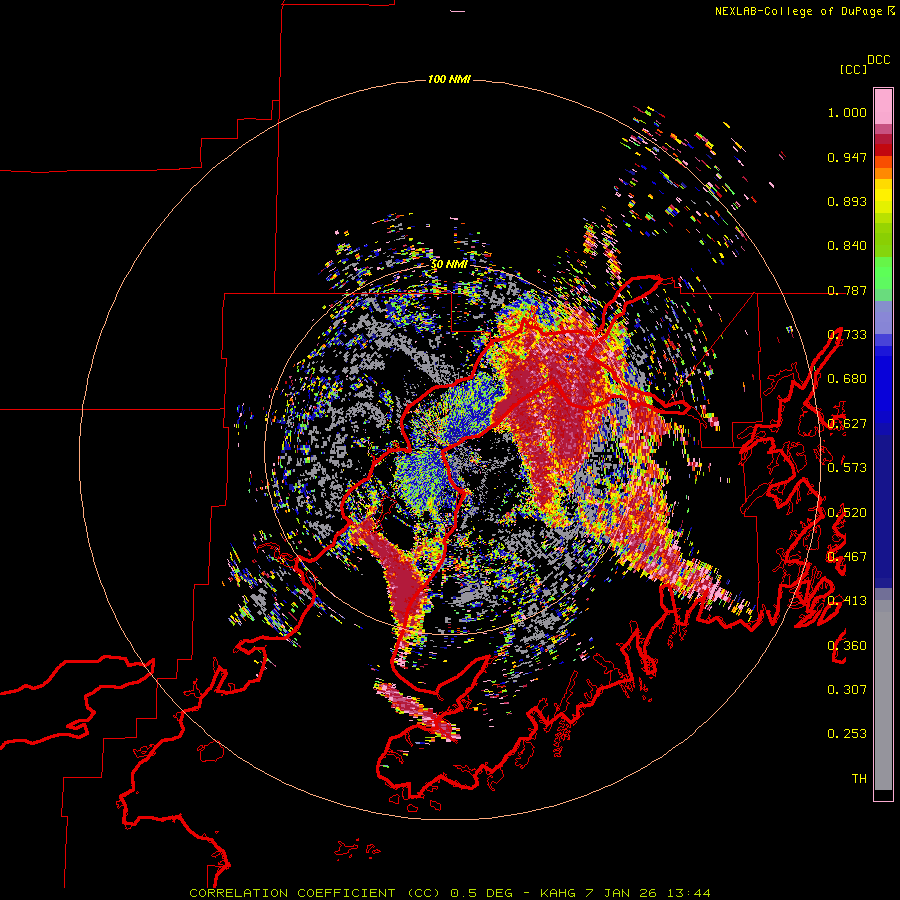900x900 pixels.
Task: Select the 0.467 legend value
Action: 847,557
